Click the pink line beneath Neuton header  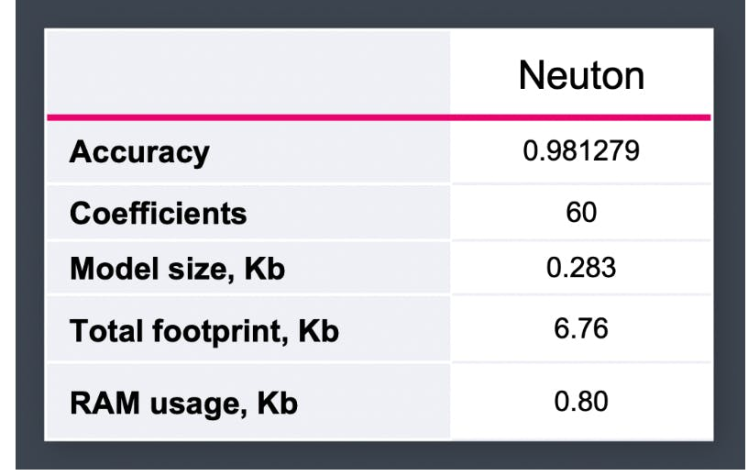pos(581,117)
